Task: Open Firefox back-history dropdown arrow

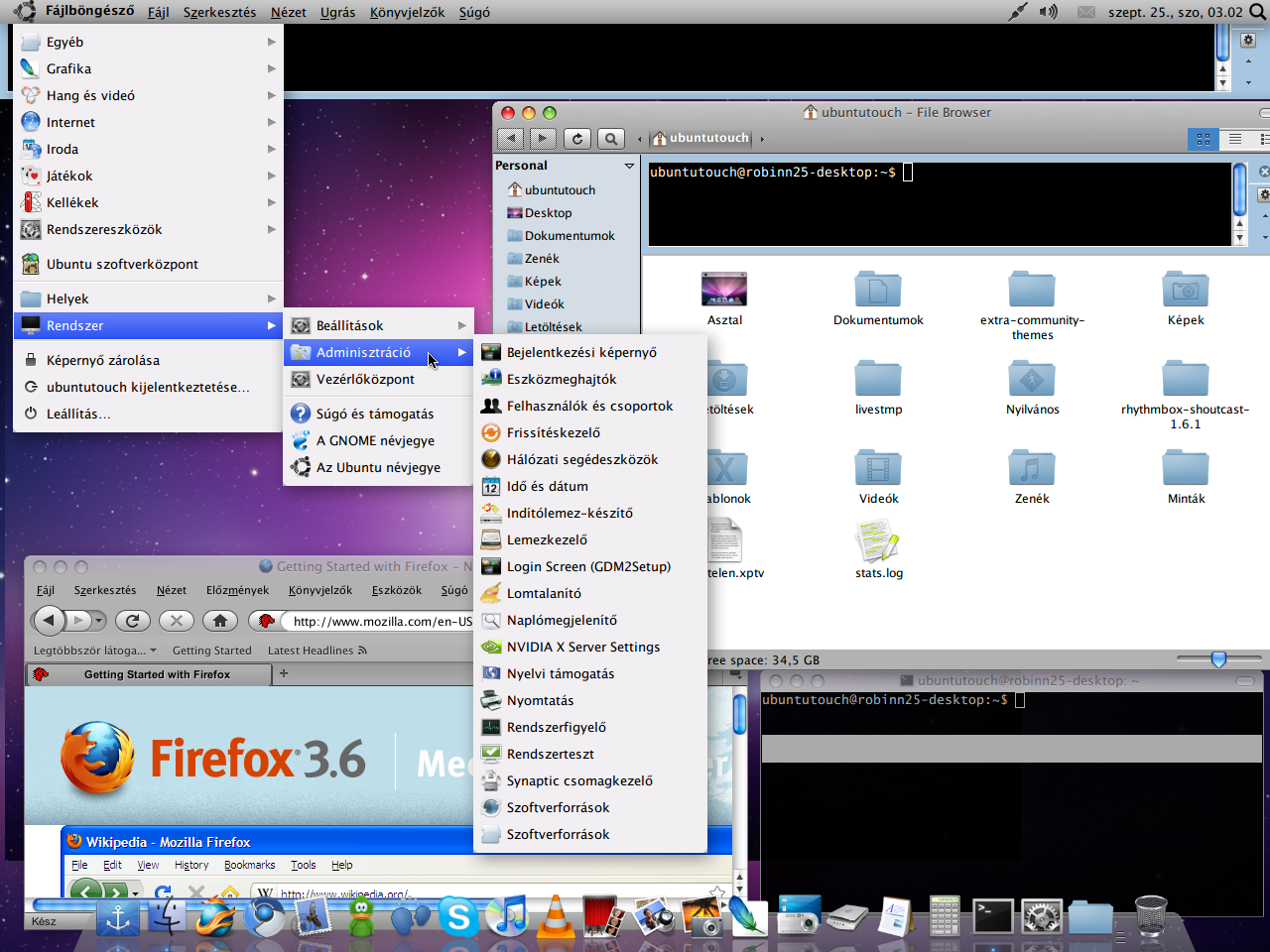Action: (99, 621)
